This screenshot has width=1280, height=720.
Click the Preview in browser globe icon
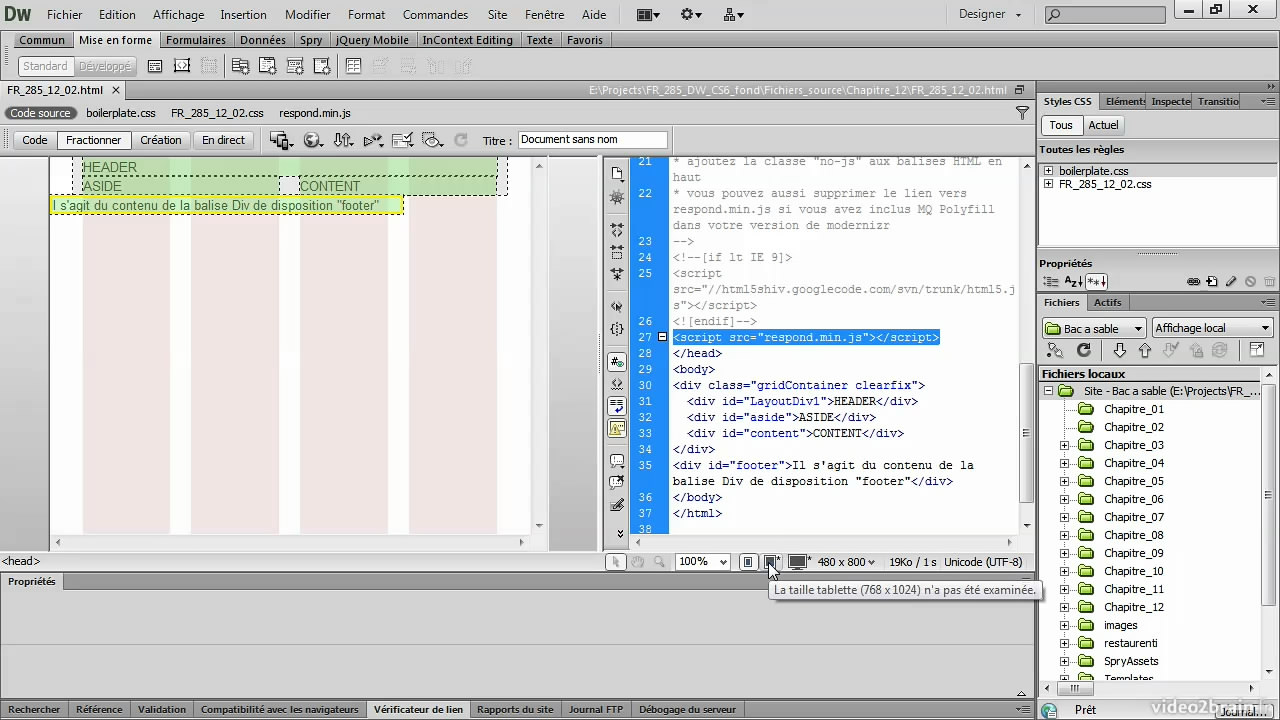313,140
